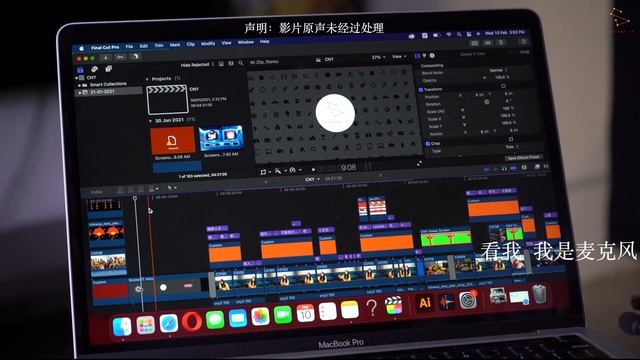Open the enhancement wand dropdown
640x360 pixels.
tap(280, 171)
